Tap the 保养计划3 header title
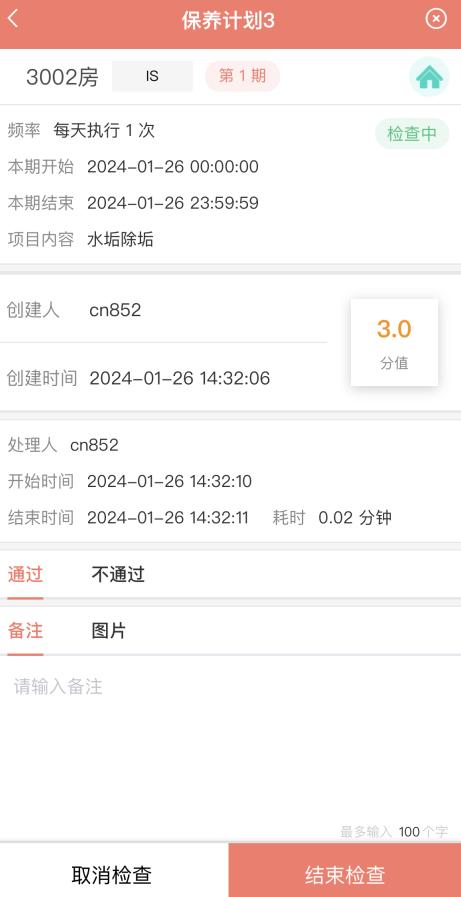The width and height of the screenshot is (461, 897). click(x=228, y=21)
